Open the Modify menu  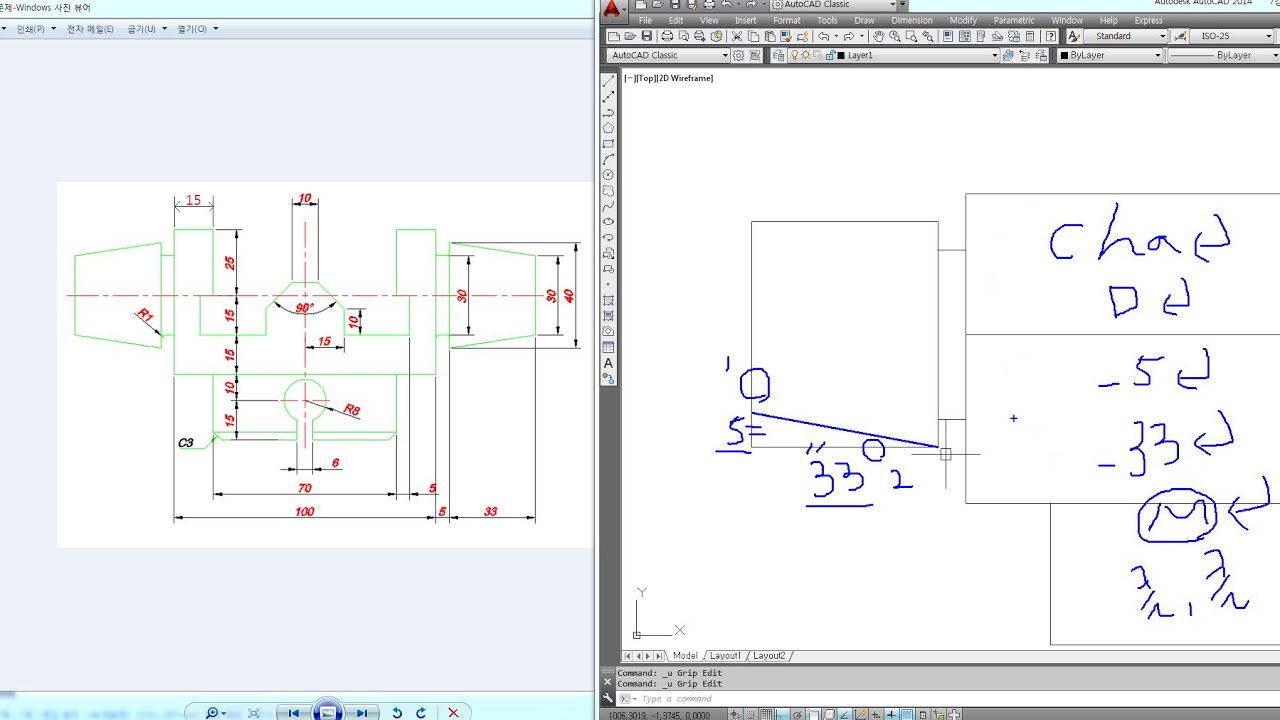pyautogui.click(x=963, y=20)
